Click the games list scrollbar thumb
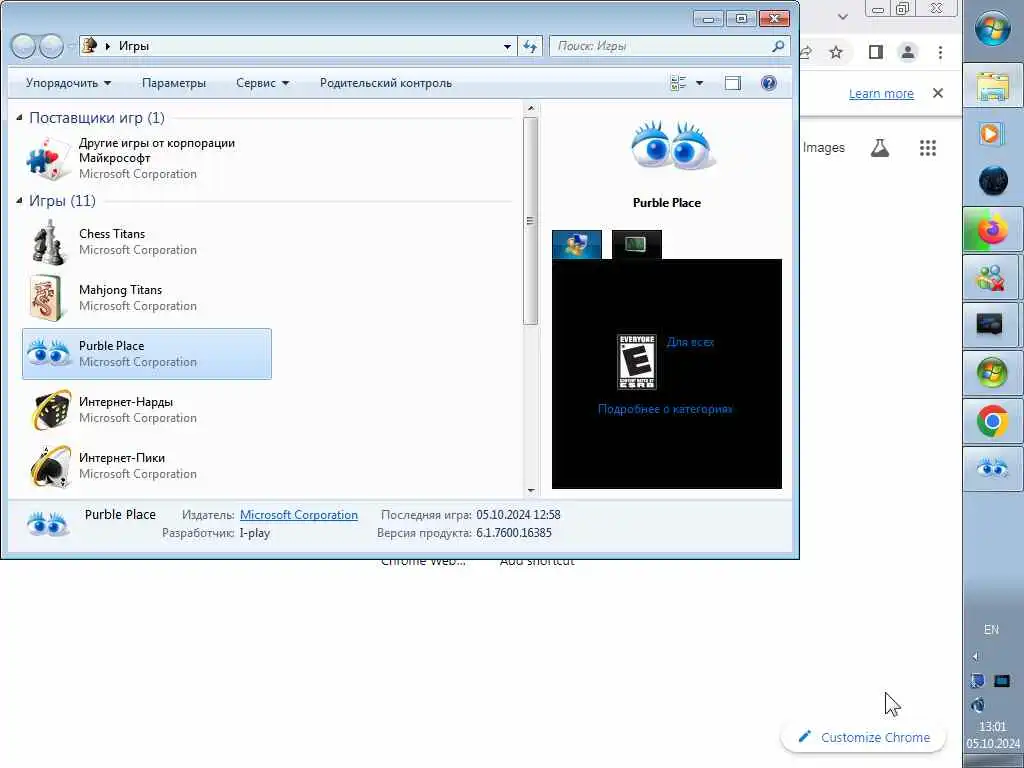 (531, 221)
